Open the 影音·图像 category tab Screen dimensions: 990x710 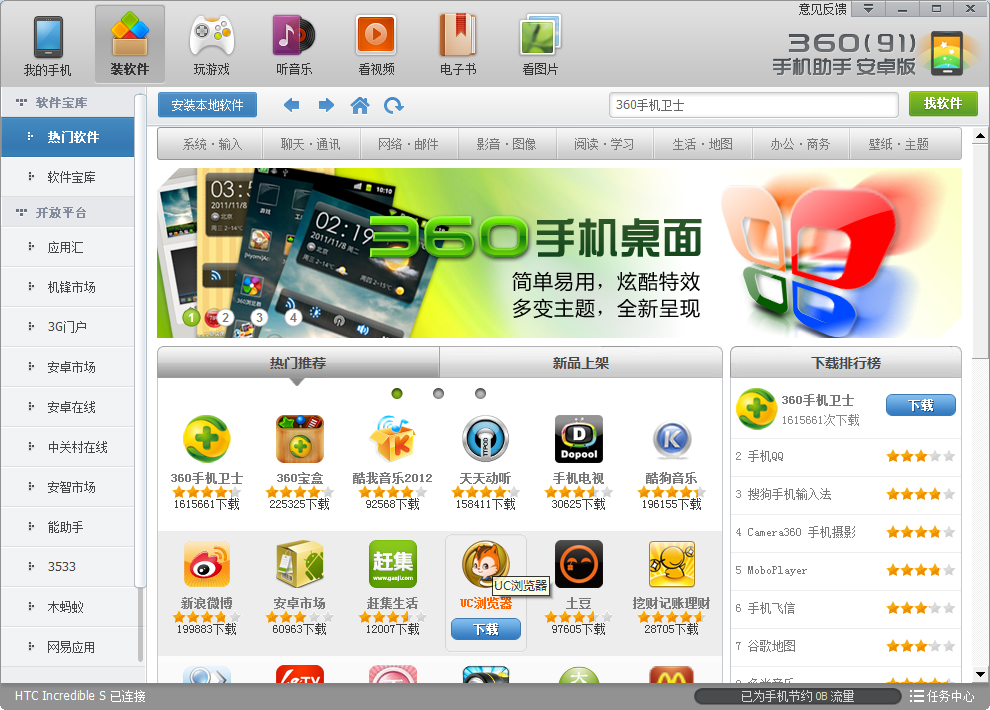point(506,144)
